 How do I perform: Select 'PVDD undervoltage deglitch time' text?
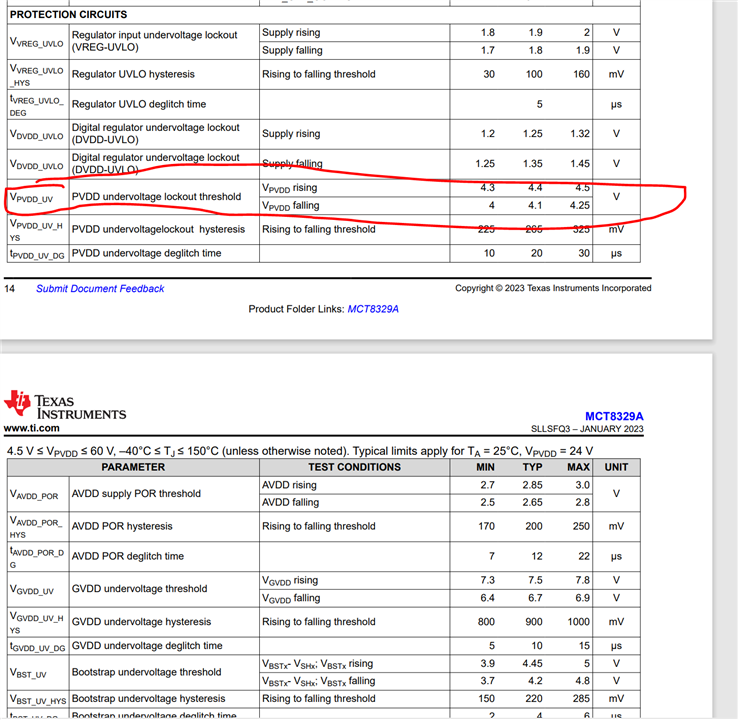[146, 253]
